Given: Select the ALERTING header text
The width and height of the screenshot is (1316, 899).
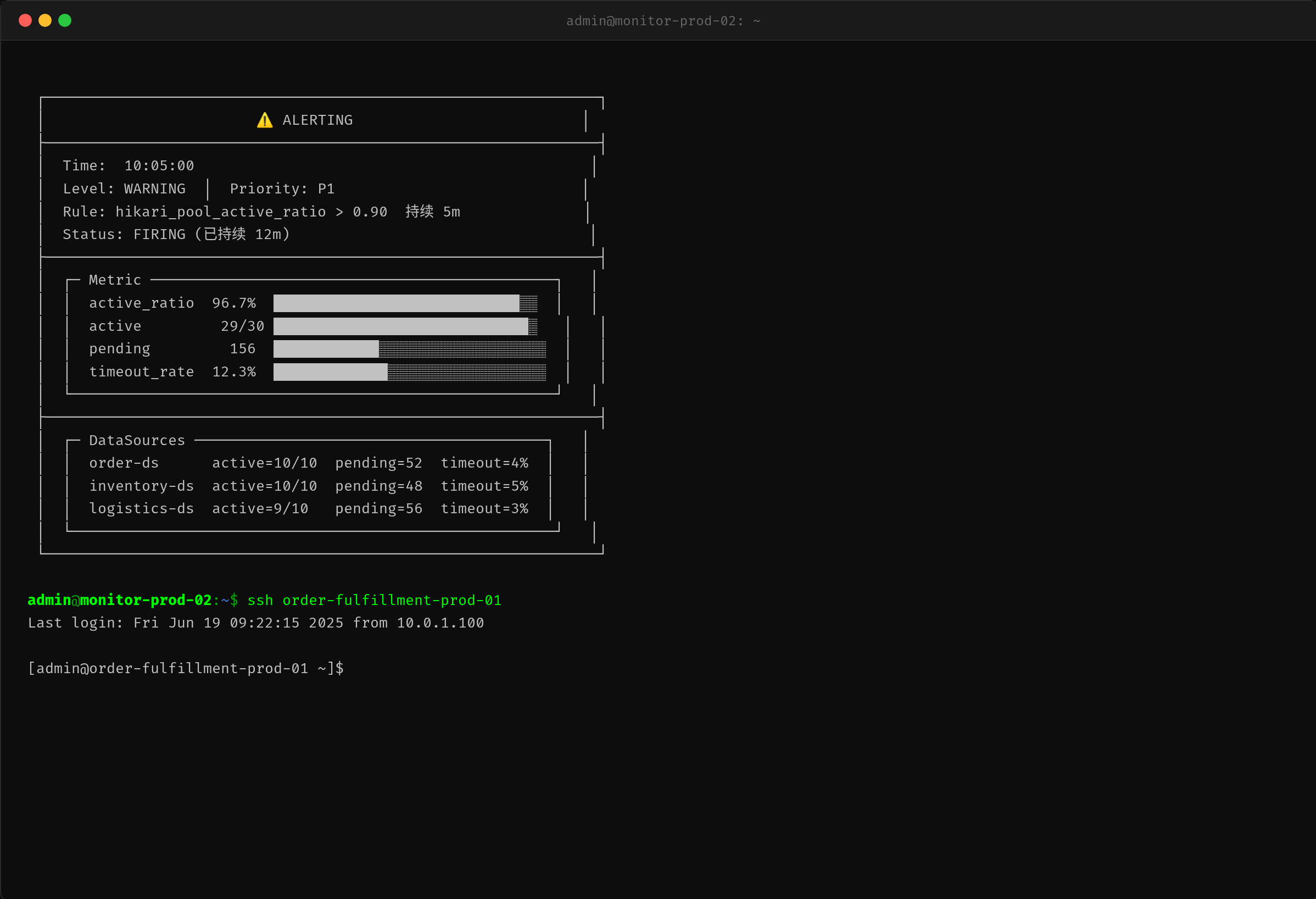Looking at the screenshot, I should 317,120.
